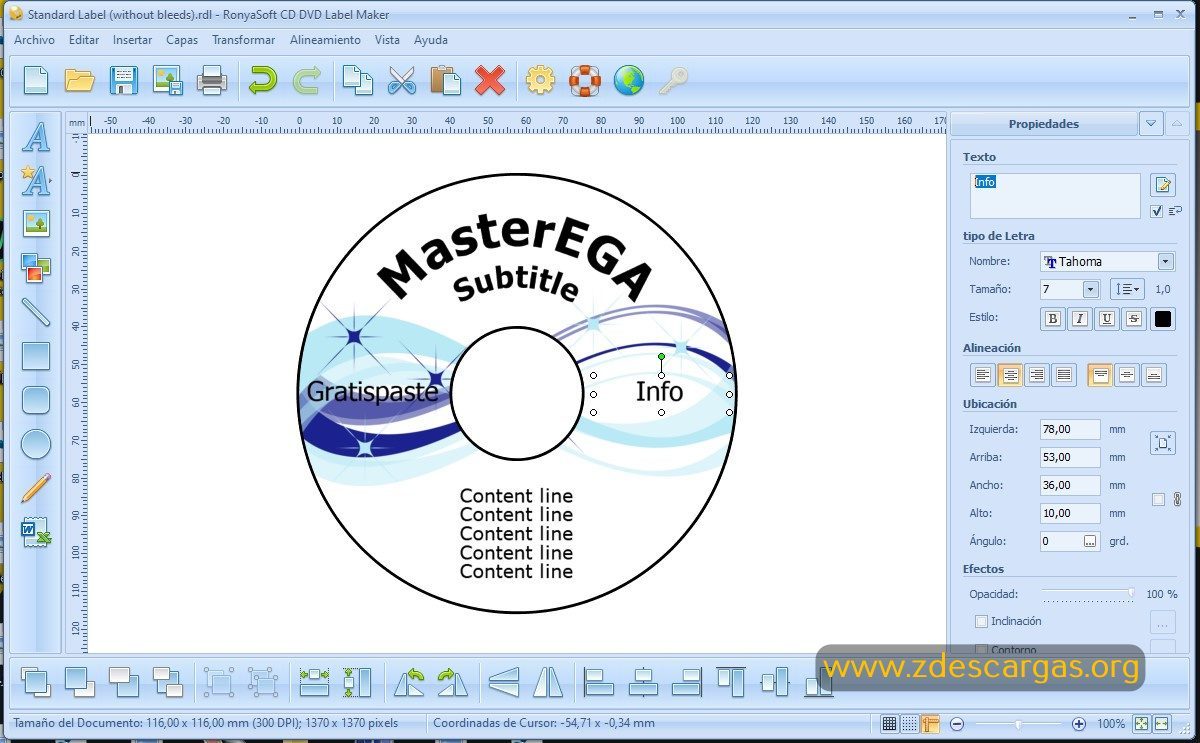Redo the last undone action
The height and width of the screenshot is (743, 1200).
coord(306,80)
